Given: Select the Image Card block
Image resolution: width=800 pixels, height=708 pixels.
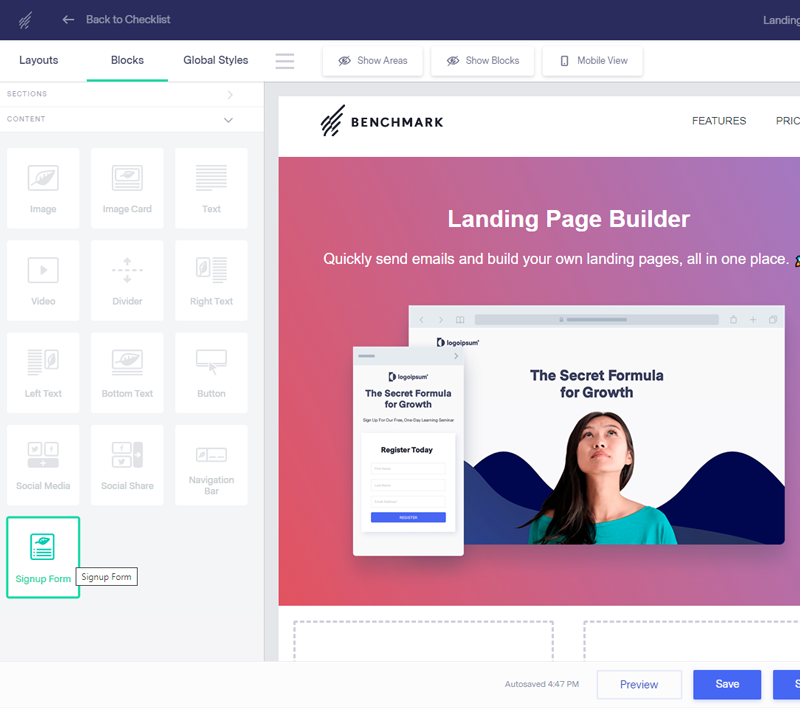Looking at the screenshot, I should pos(127,188).
